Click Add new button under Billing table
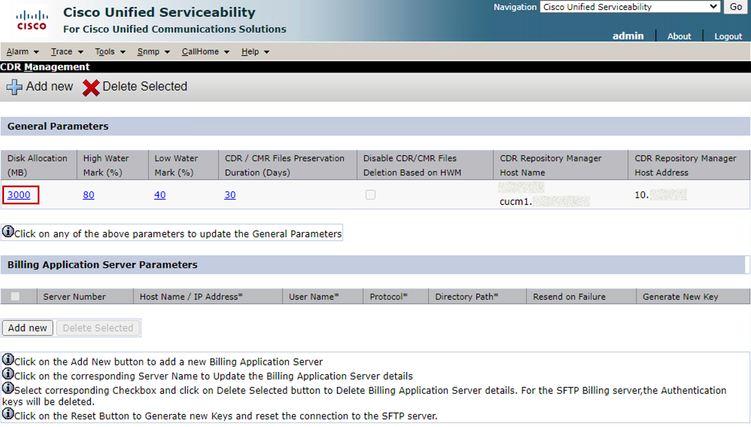This screenshot has width=751, height=427. (27, 328)
